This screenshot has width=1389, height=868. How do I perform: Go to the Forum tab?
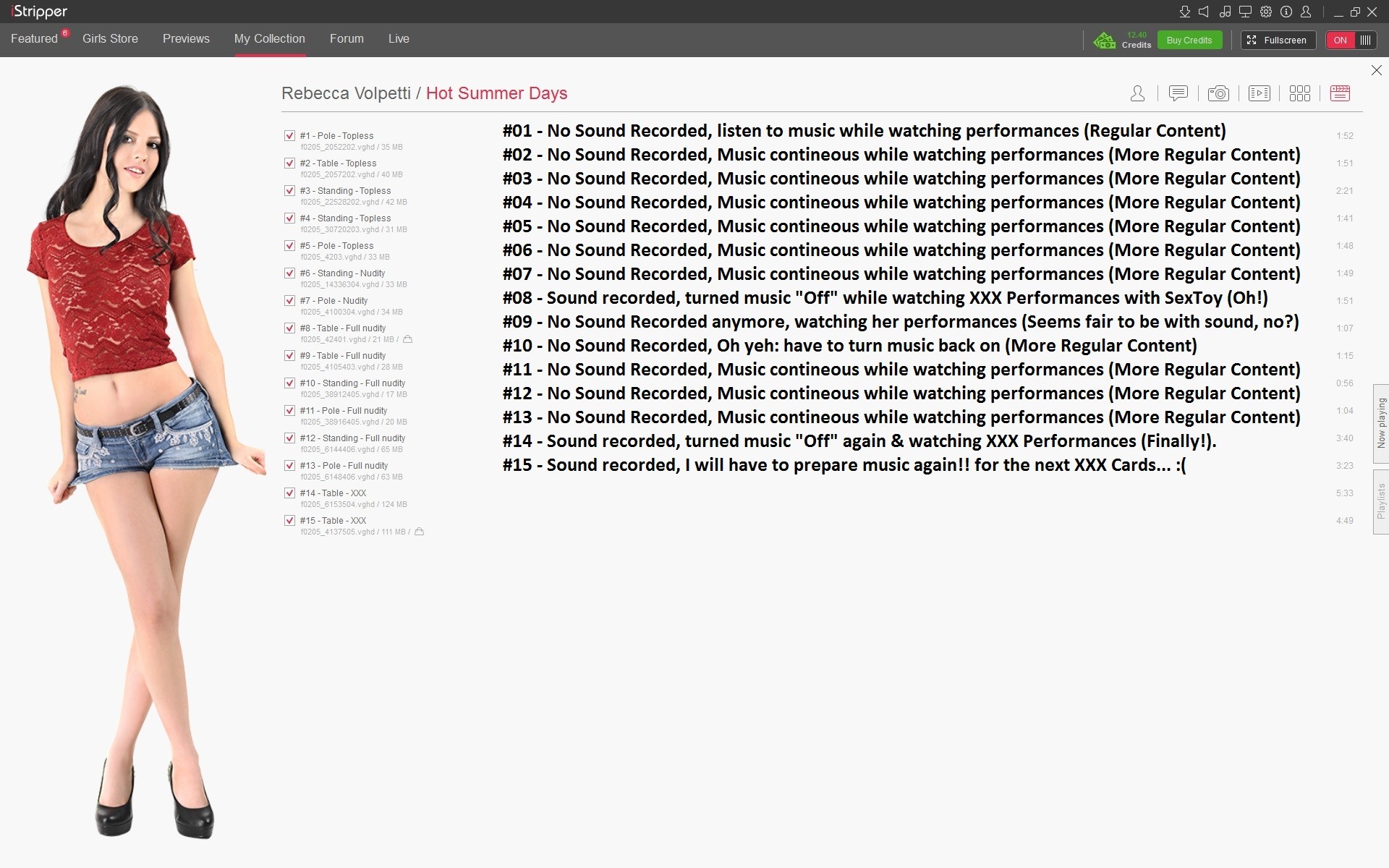(x=347, y=38)
